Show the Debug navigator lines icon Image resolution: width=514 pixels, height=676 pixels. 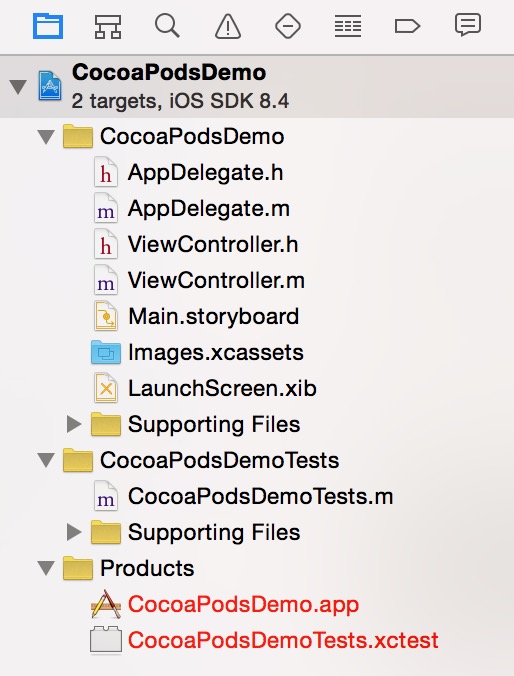pyautogui.click(x=348, y=26)
